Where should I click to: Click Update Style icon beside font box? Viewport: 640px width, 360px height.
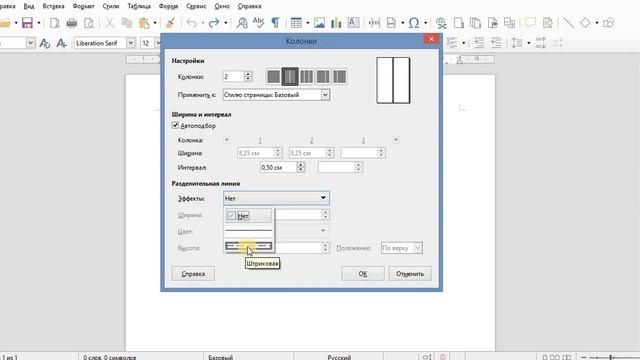(45, 43)
